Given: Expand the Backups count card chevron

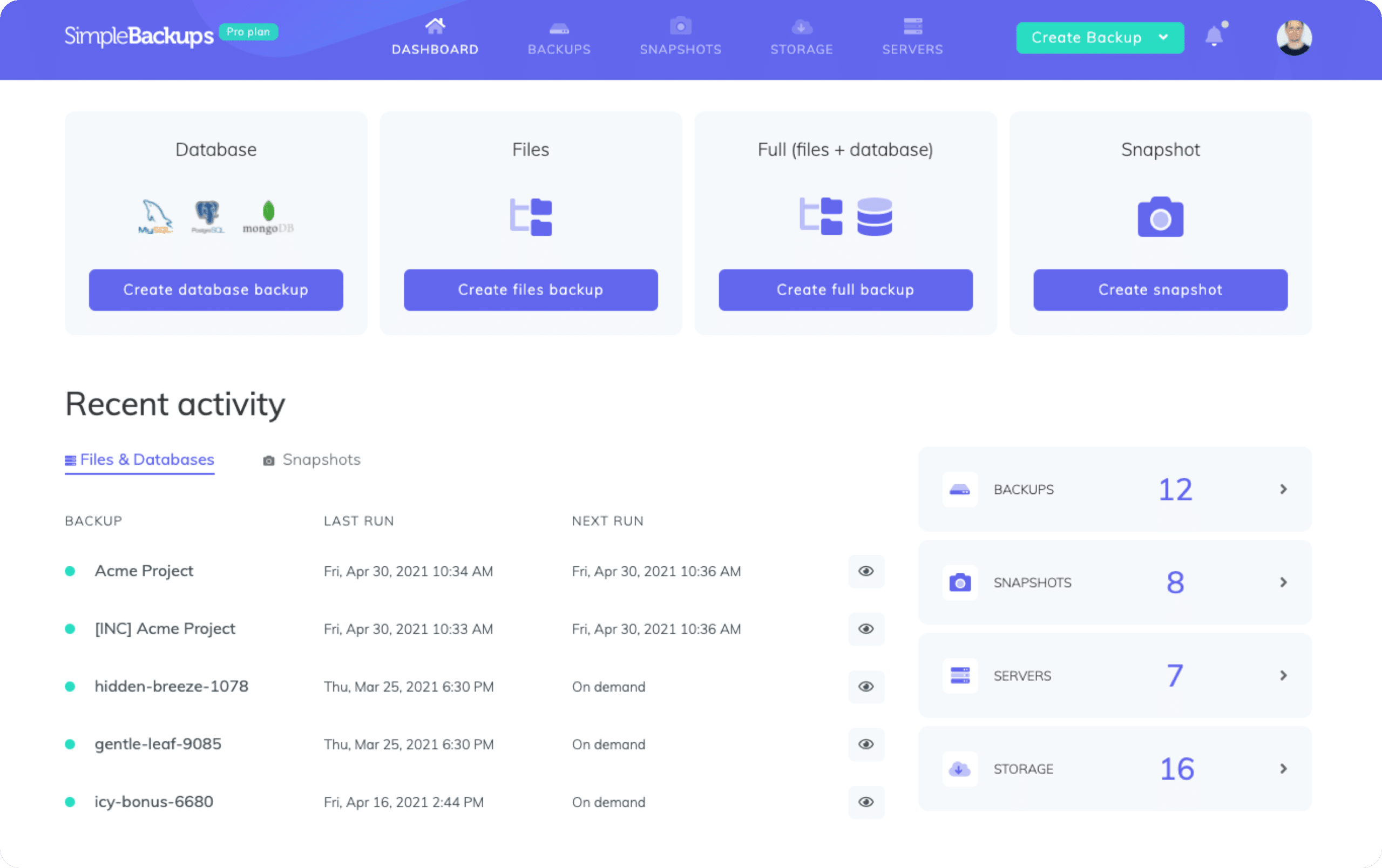Looking at the screenshot, I should (1283, 489).
